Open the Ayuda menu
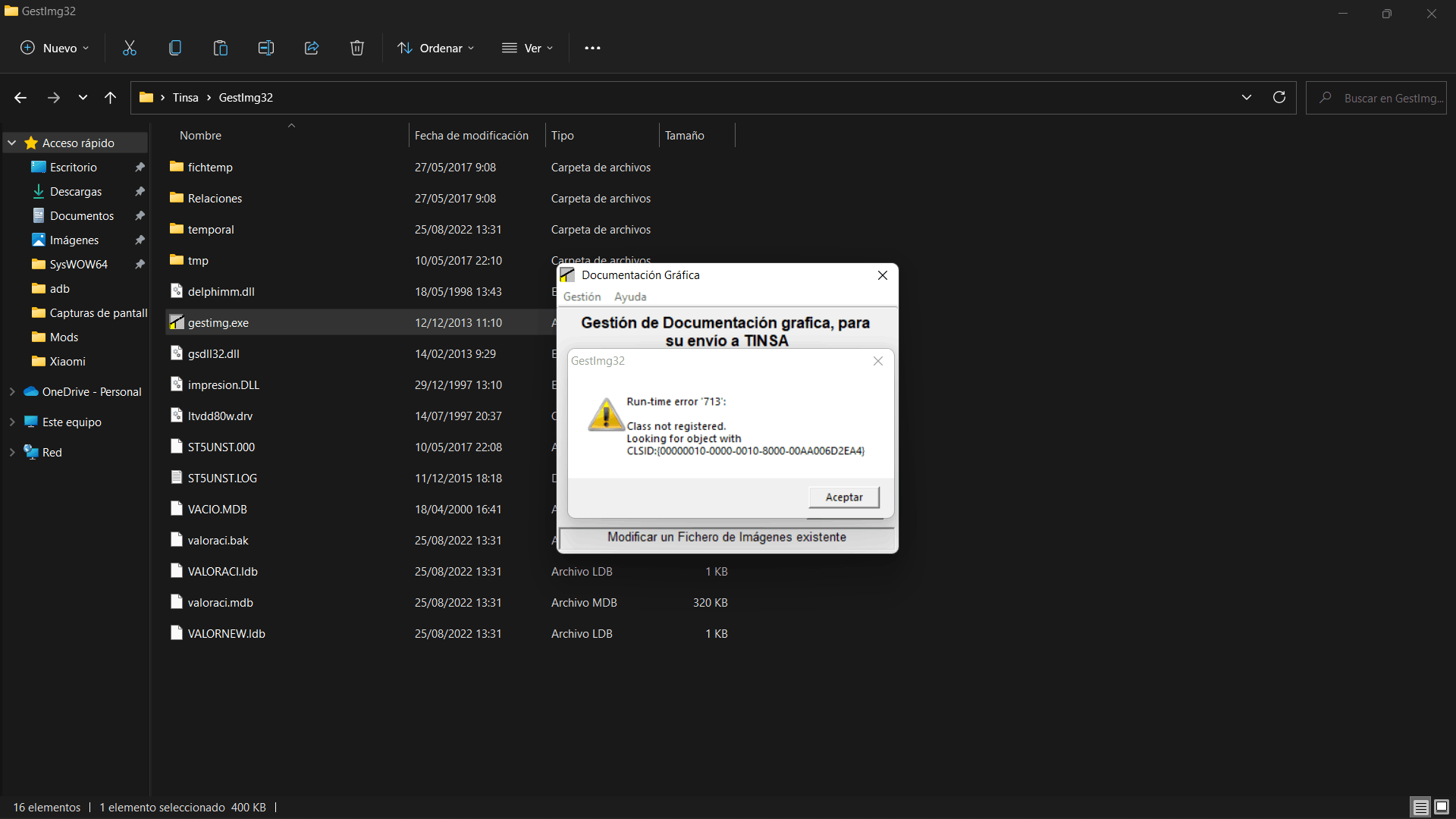The height and width of the screenshot is (819, 1456). pyautogui.click(x=630, y=297)
